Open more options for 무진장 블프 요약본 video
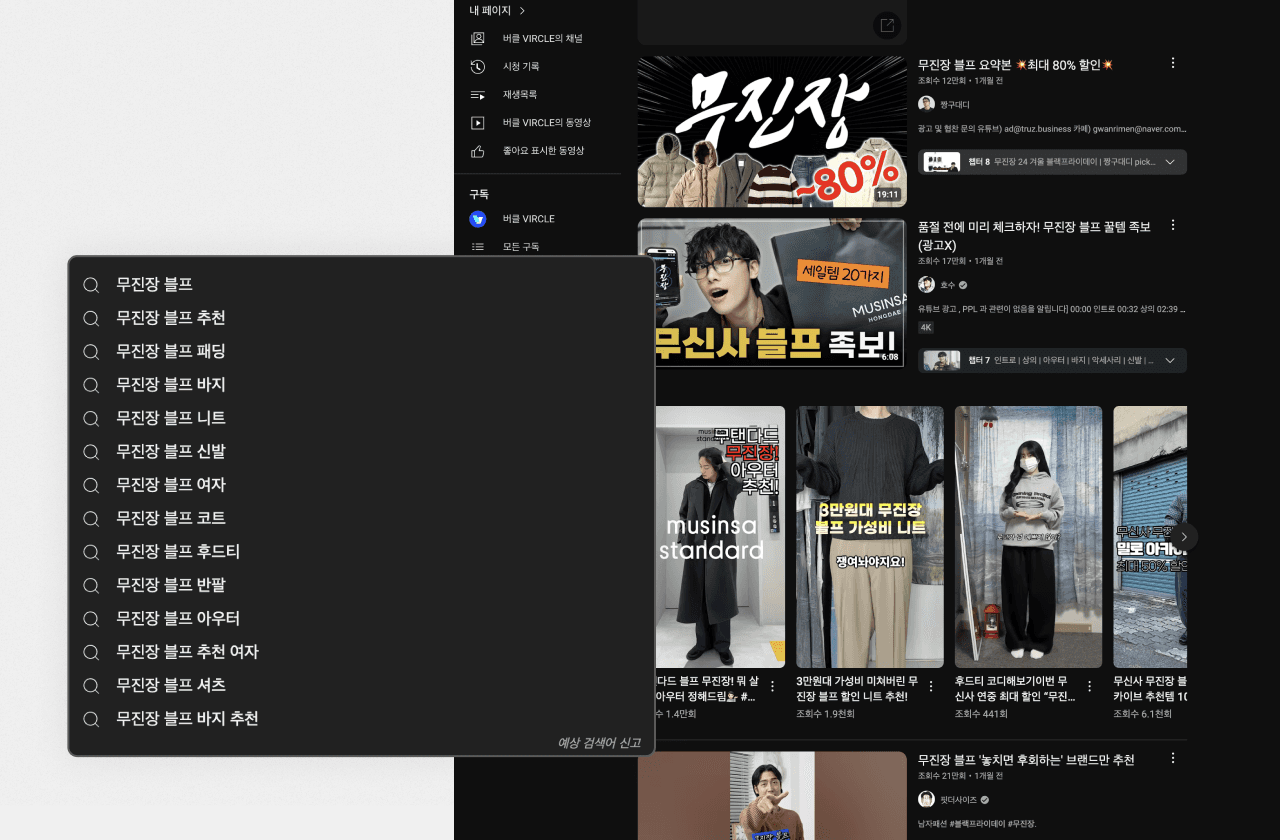Screen dimensions: 1280x840 coord(1173,63)
